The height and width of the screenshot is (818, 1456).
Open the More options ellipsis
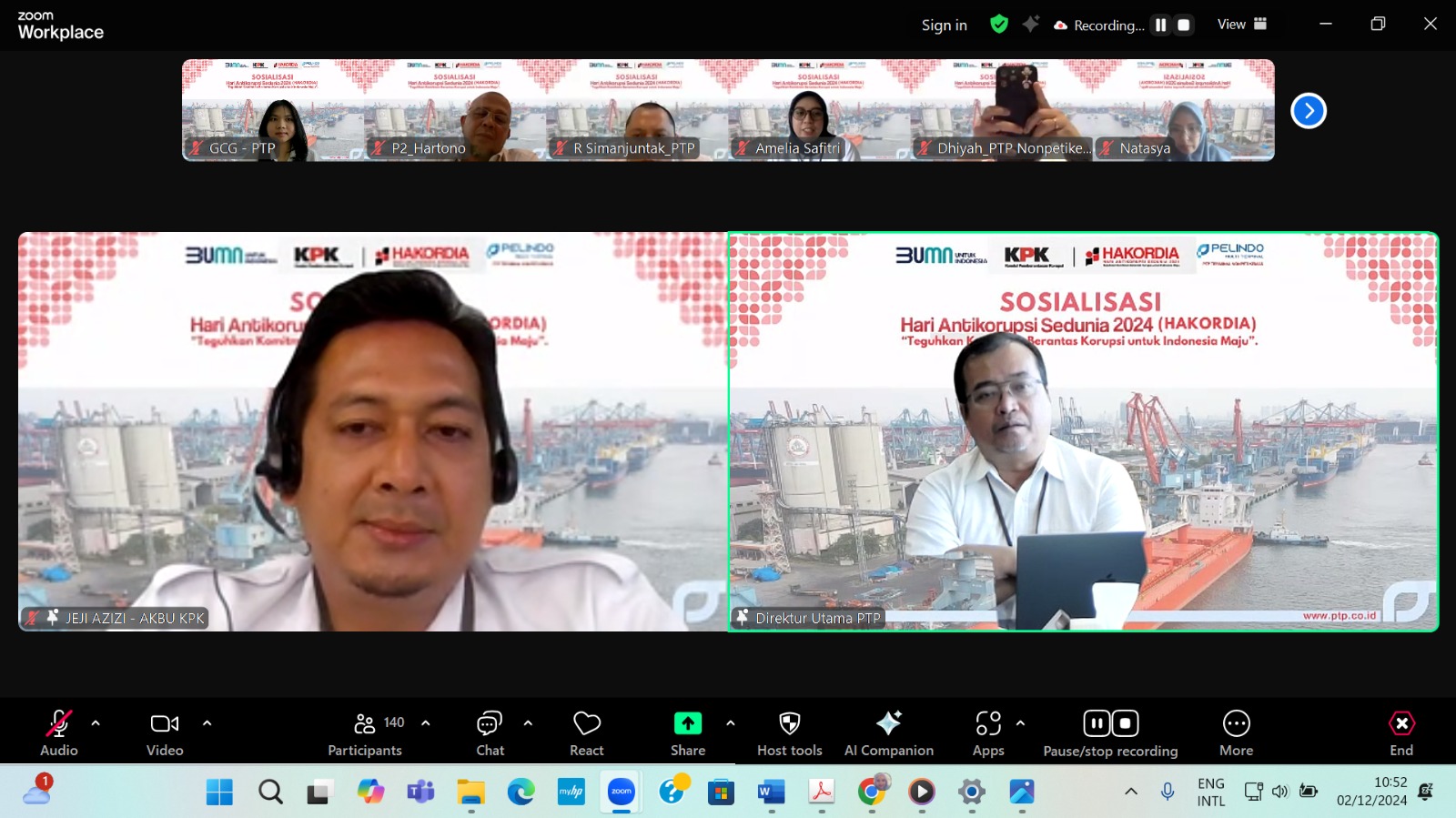tap(1236, 732)
